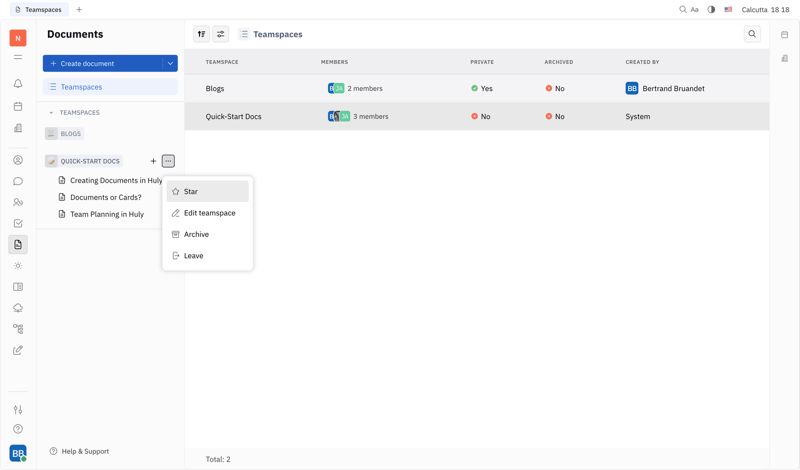Open the building icon in right panel

785,59
